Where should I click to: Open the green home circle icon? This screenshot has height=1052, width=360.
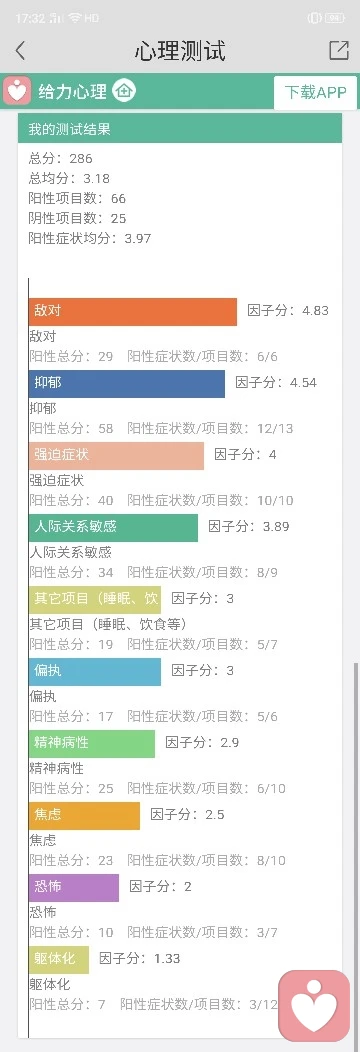(x=124, y=91)
